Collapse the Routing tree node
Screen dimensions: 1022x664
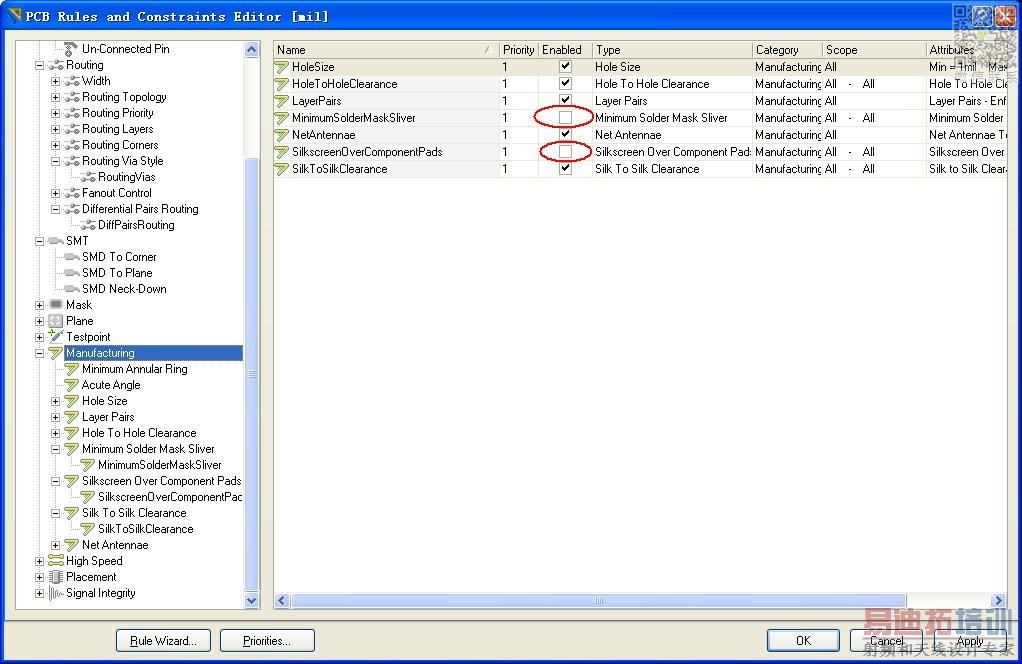click(40, 65)
